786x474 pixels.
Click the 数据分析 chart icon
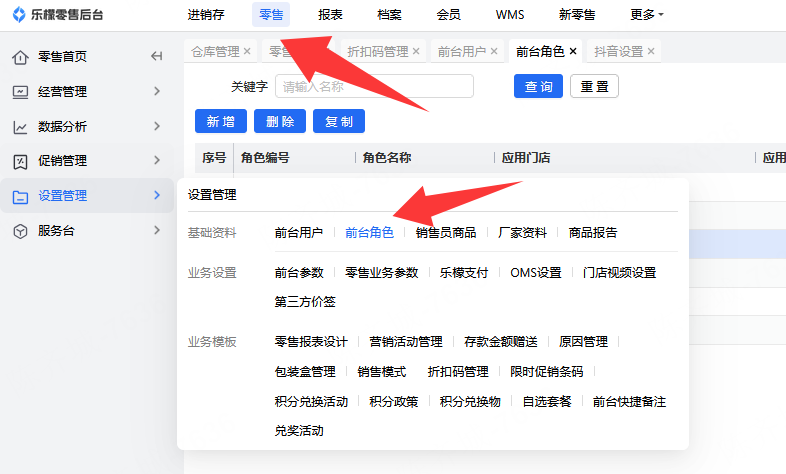(20, 127)
